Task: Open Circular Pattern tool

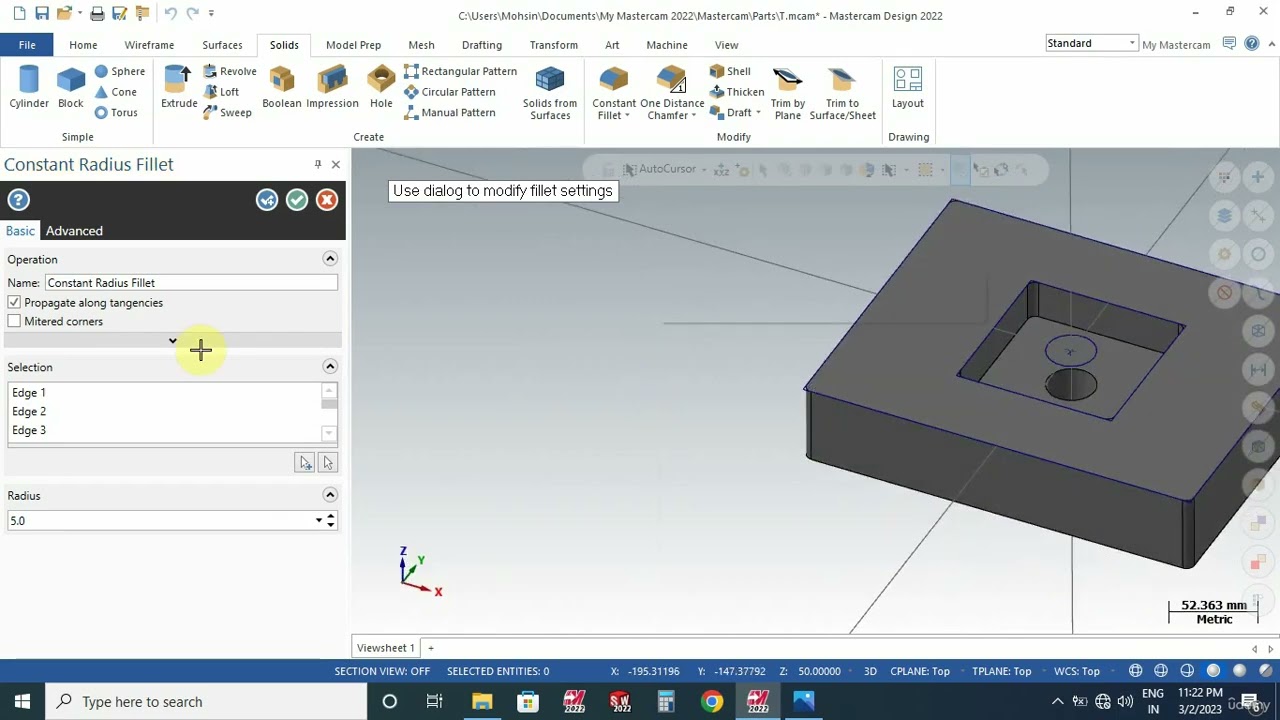Action: click(x=449, y=92)
